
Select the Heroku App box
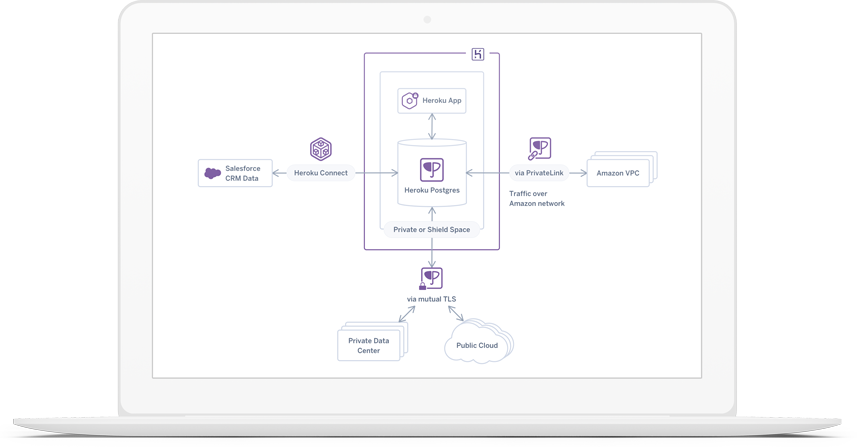point(432,101)
